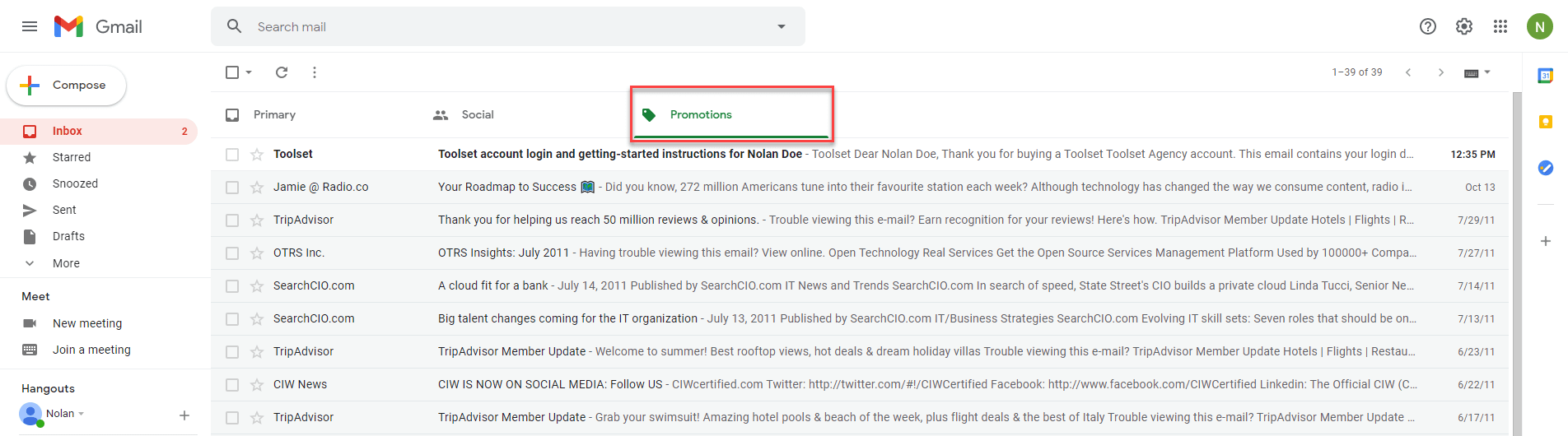Open input tools keyboard dropdown
This screenshot has width=1568, height=436.
tap(1477, 72)
